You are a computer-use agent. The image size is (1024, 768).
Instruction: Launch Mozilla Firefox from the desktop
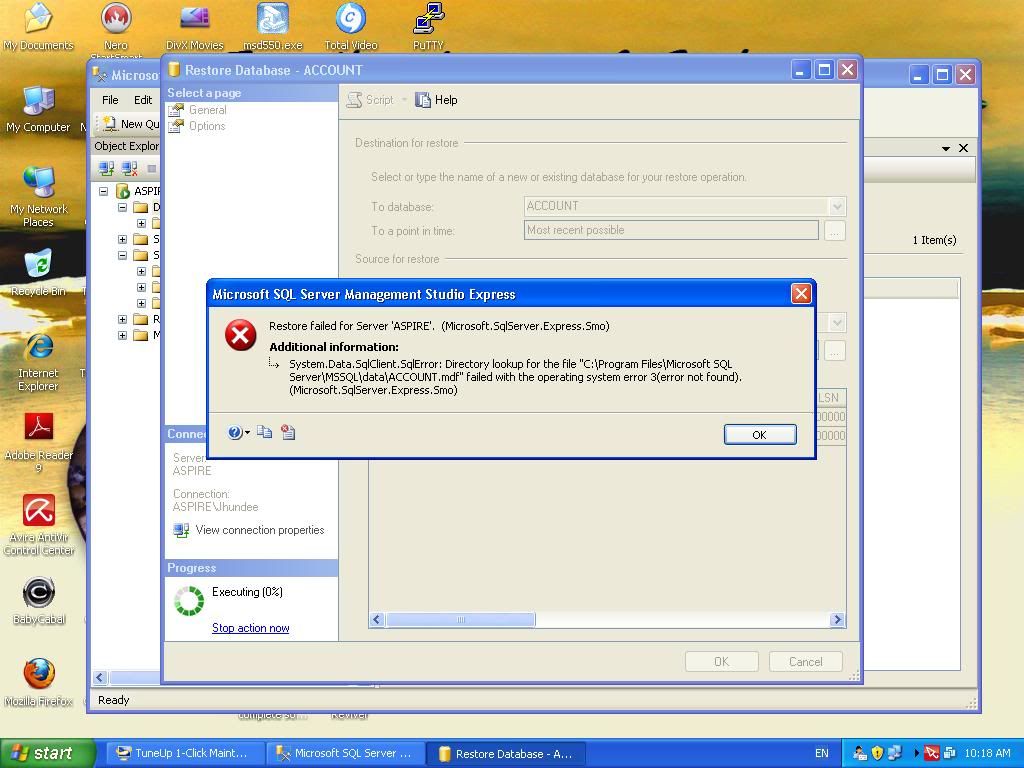coord(39,679)
